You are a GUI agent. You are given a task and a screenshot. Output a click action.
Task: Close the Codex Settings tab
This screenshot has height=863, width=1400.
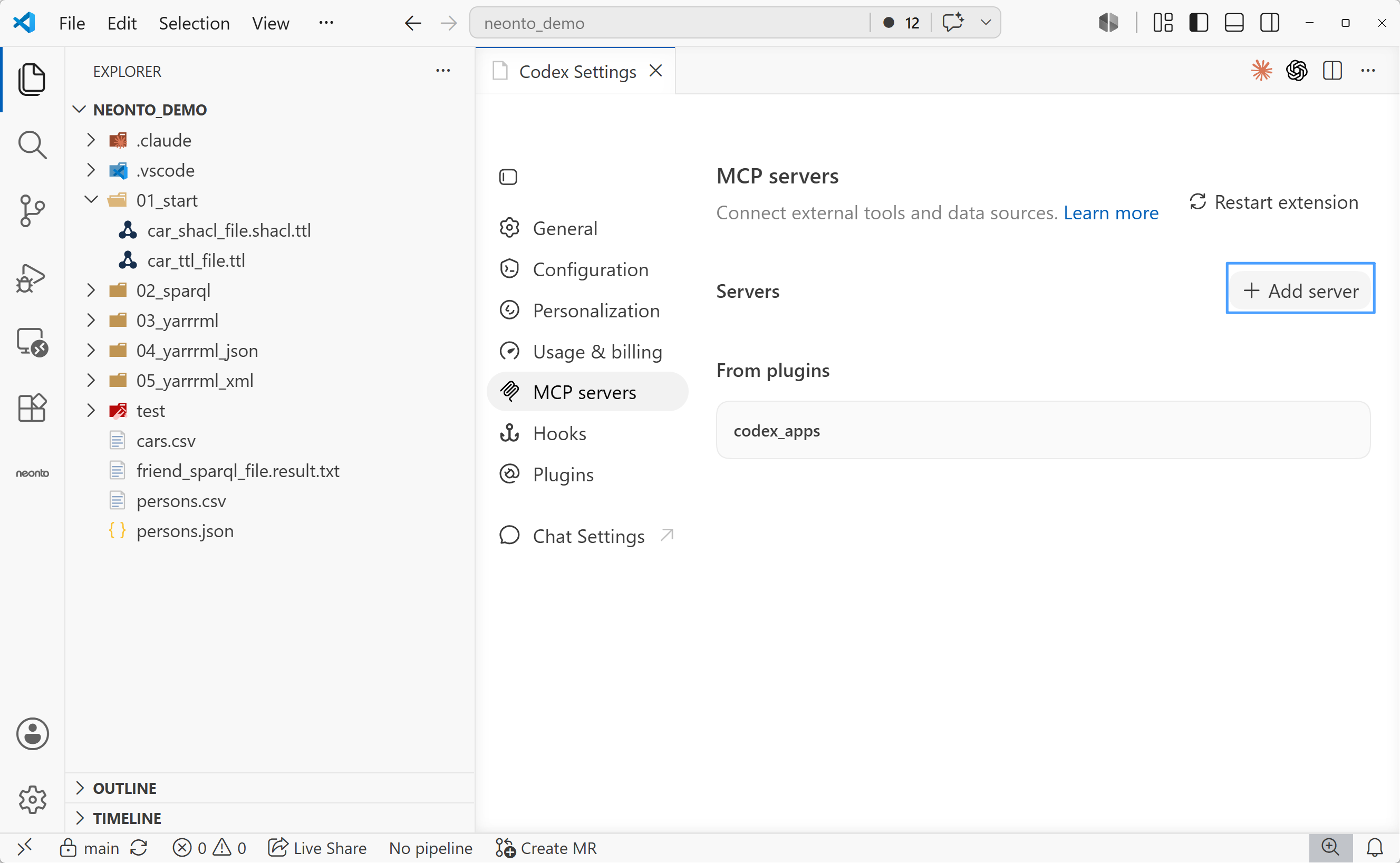(x=656, y=71)
